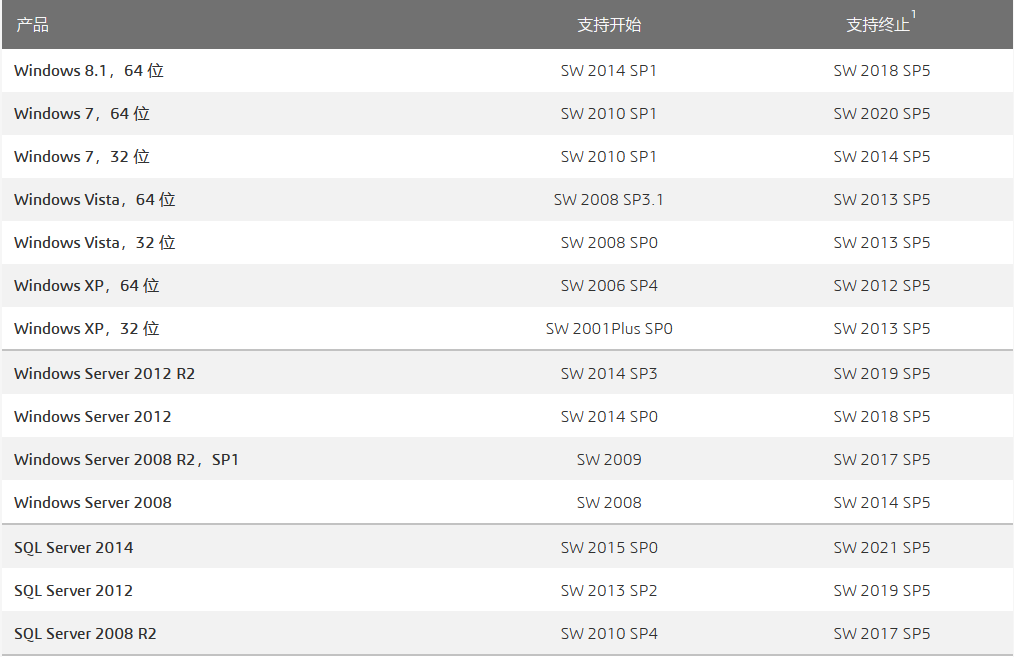Click the 支持开始 column header
The height and width of the screenshot is (657, 1014).
(x=609, y=25)
